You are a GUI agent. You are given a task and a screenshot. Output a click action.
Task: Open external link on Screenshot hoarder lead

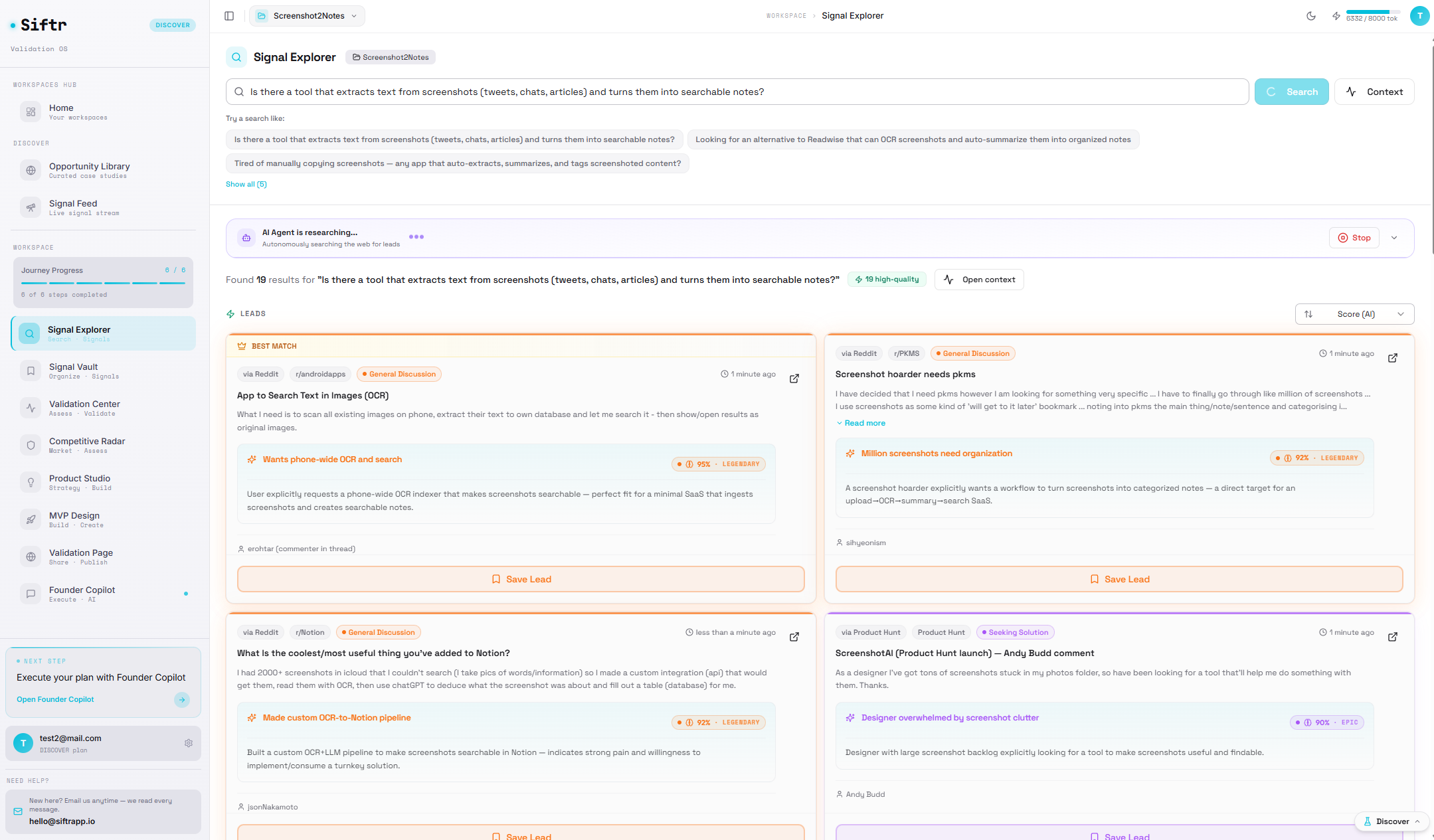[x=1393, y=358]
